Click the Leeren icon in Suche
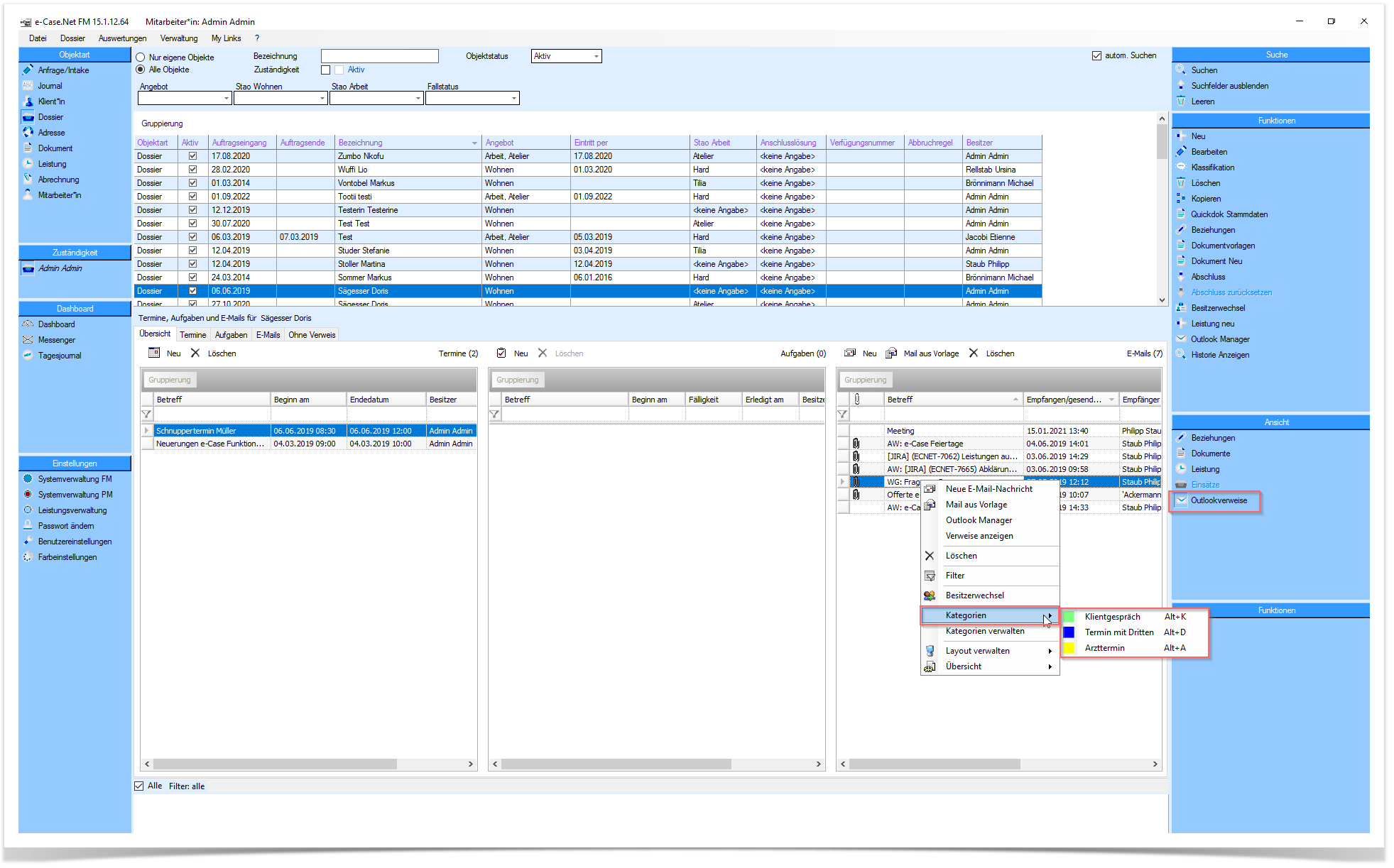This screenshot has height=868, width=1394. click(1181, 101)
